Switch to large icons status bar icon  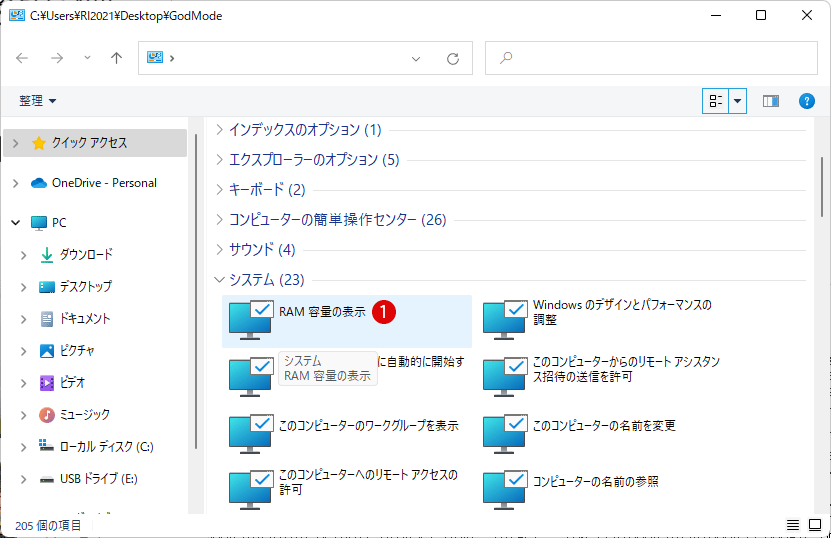815,525
